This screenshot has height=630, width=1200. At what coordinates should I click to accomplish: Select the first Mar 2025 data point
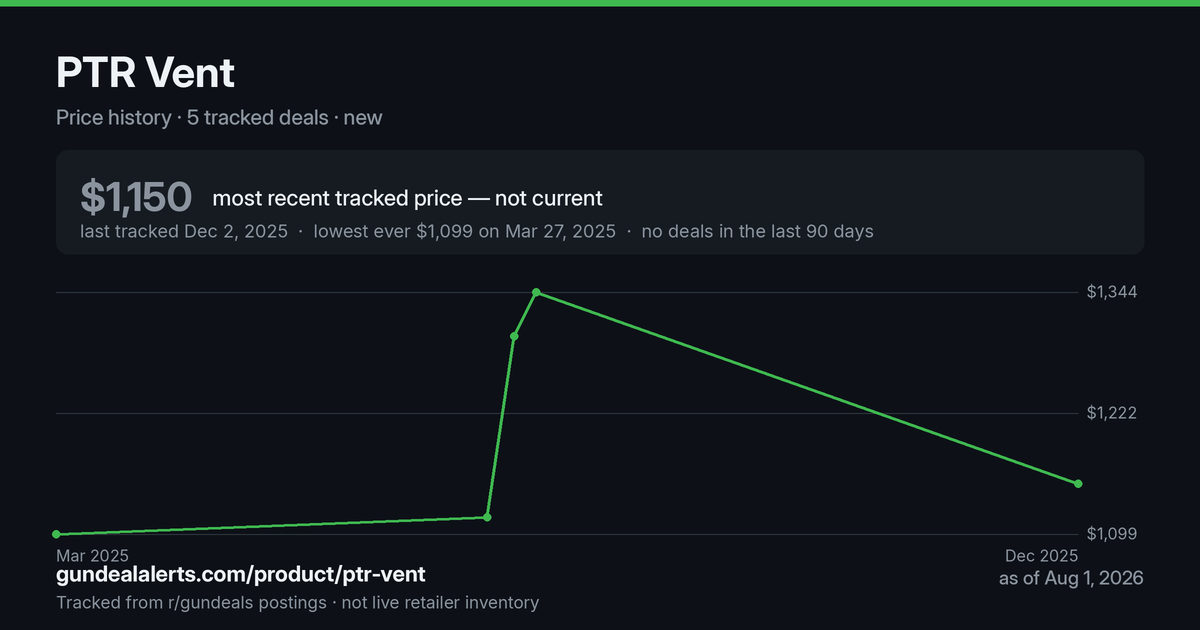coord(56,534)
